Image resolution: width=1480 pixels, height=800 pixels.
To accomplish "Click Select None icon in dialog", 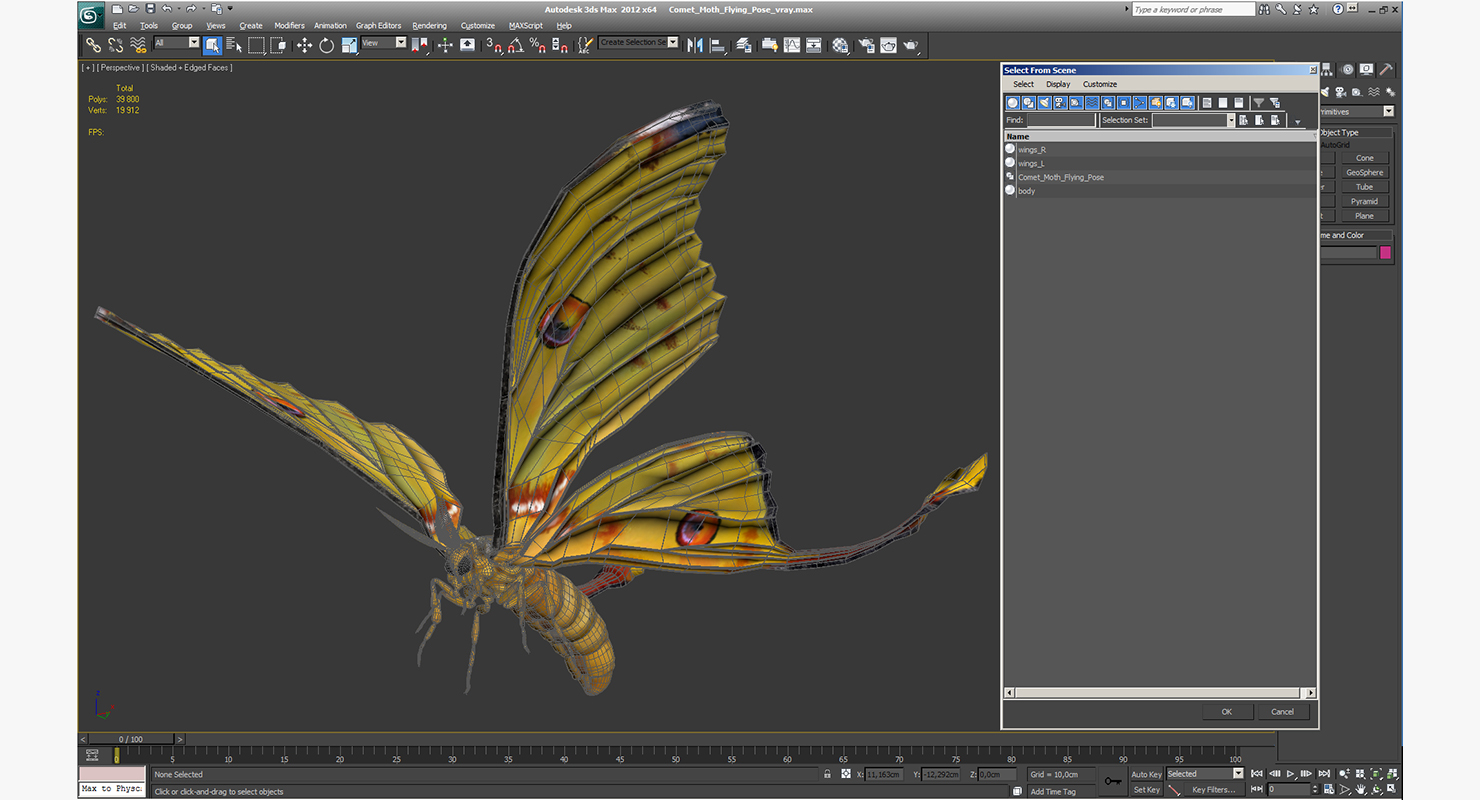I will 1223,102.
